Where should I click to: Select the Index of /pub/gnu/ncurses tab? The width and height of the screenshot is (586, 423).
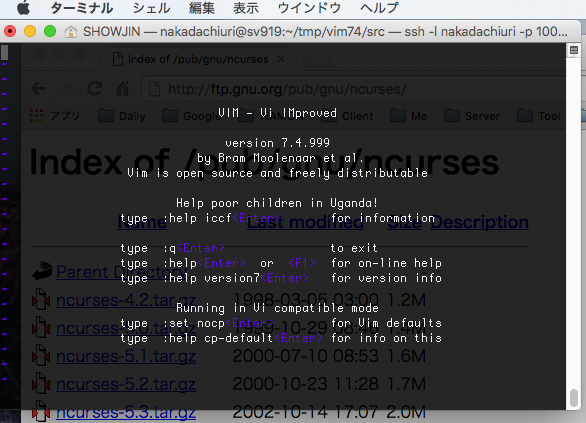pyautogui.click(x=198, y=59)
